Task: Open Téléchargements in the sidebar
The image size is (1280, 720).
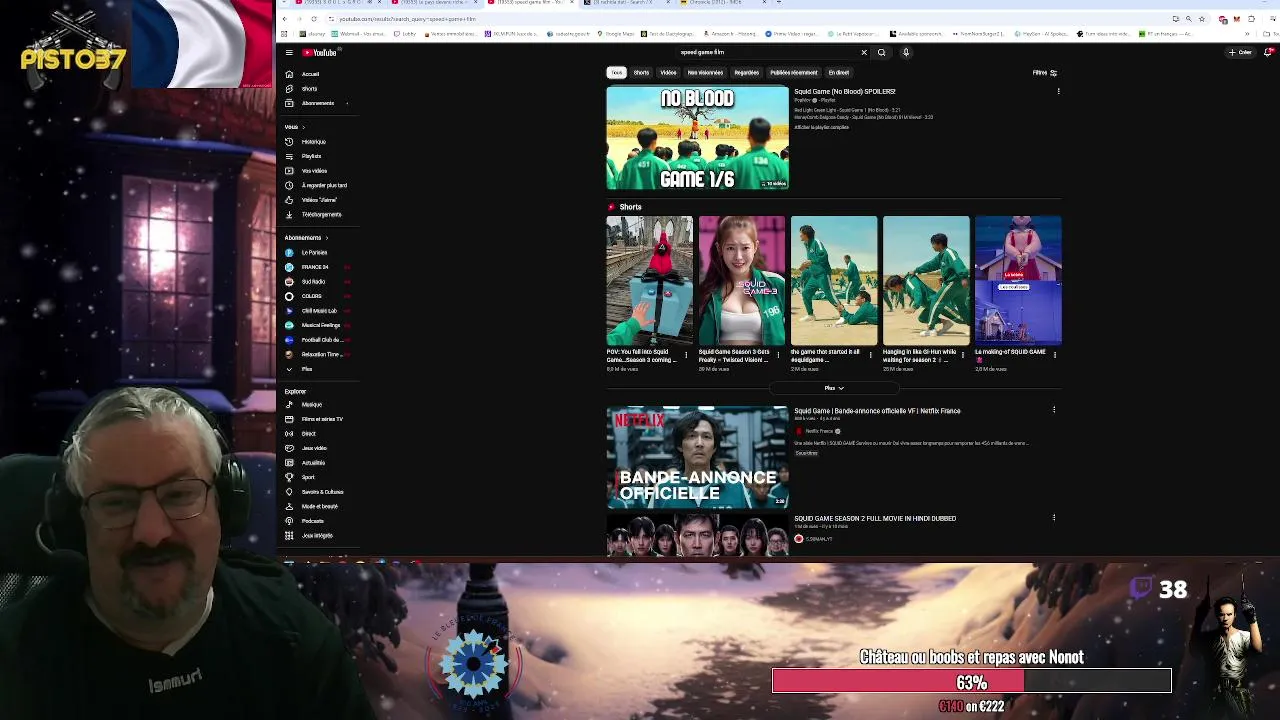Action: (321, 214)
